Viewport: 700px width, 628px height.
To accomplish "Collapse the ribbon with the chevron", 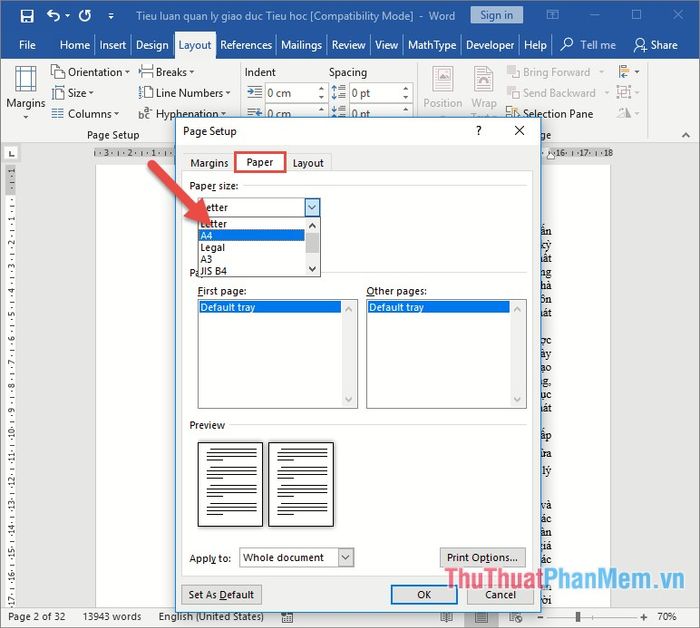I will pos(686,135).
